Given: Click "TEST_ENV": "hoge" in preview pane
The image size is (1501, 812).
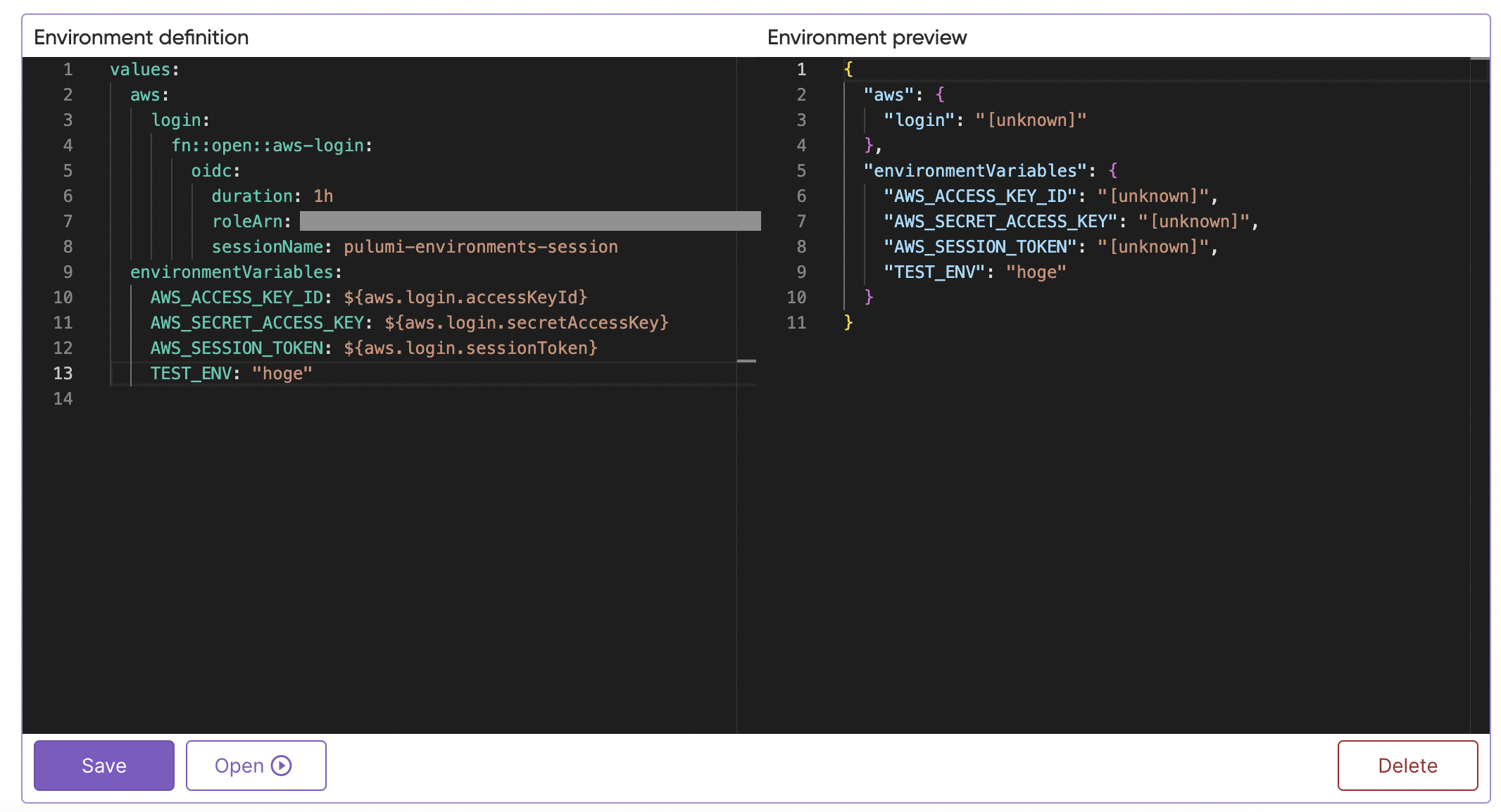Looking at the screenshot, I should [x=975, y=272].
